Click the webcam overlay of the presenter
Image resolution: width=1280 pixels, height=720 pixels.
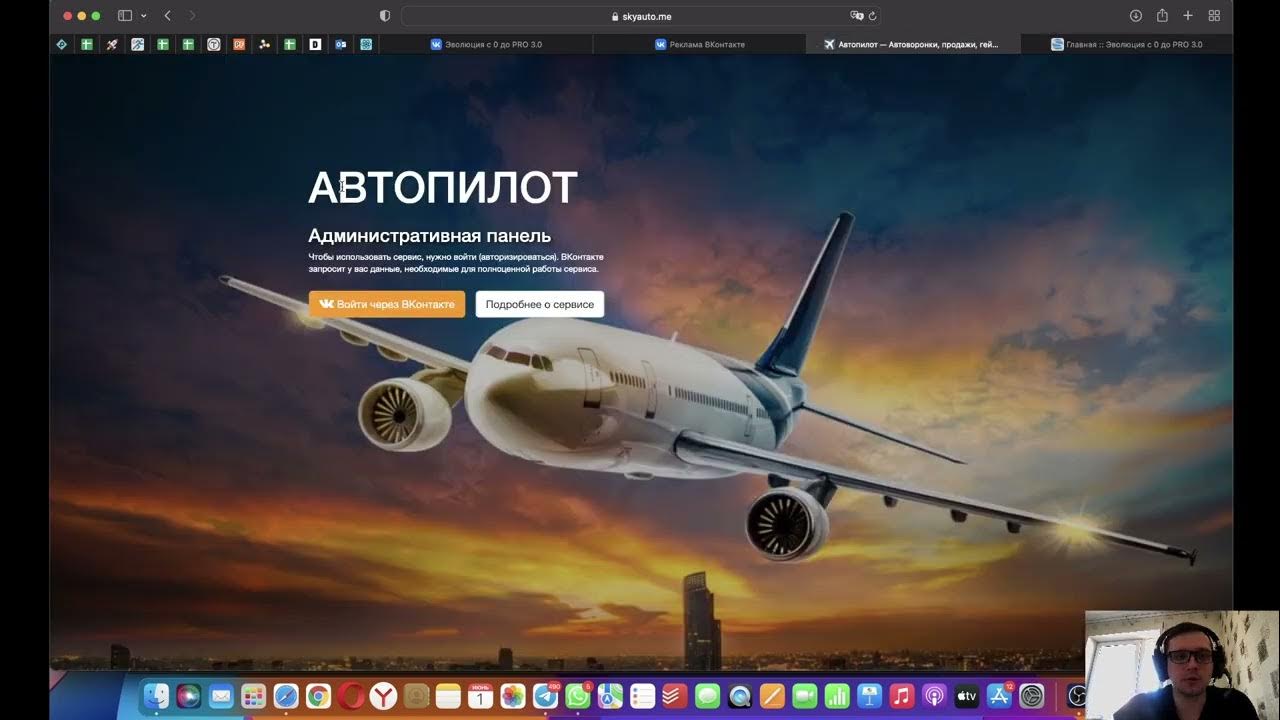[x=1182, y=665]
